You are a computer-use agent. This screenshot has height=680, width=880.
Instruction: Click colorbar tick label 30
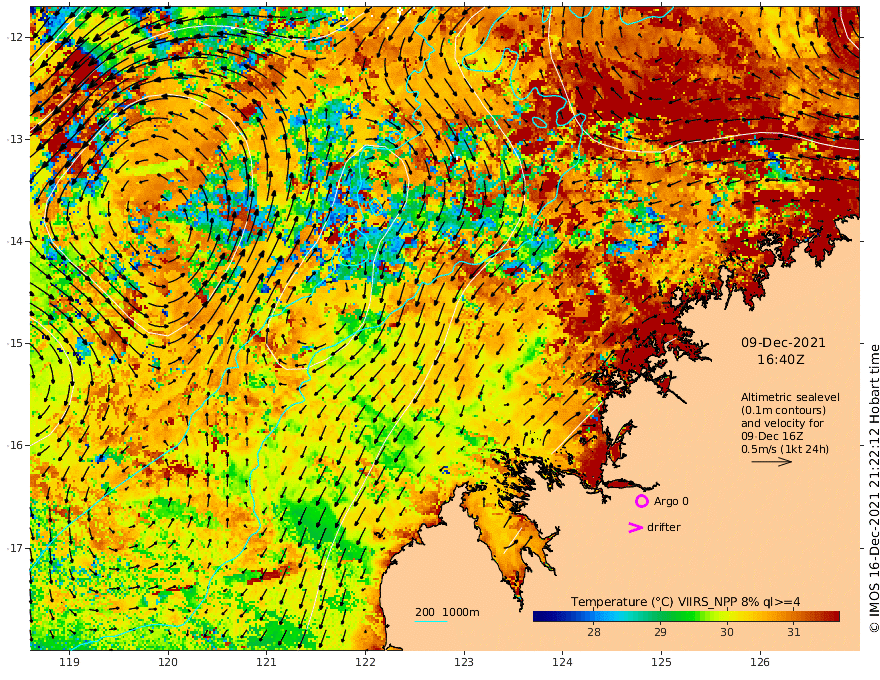727,632
